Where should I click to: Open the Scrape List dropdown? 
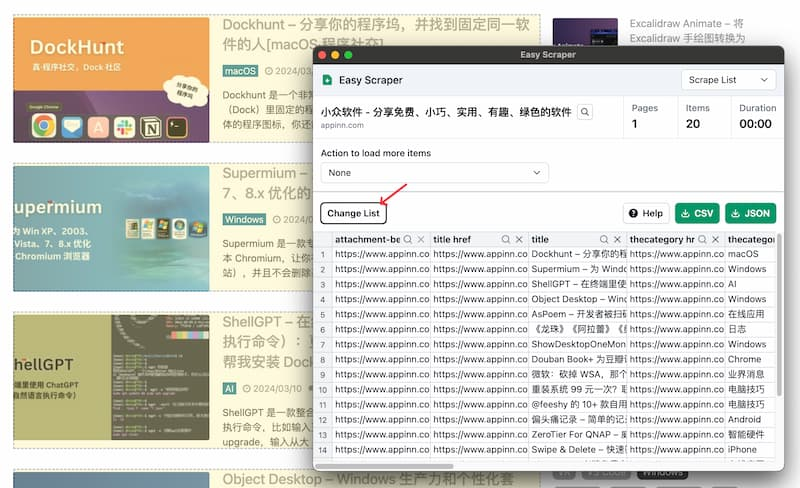tap(728, 80)
